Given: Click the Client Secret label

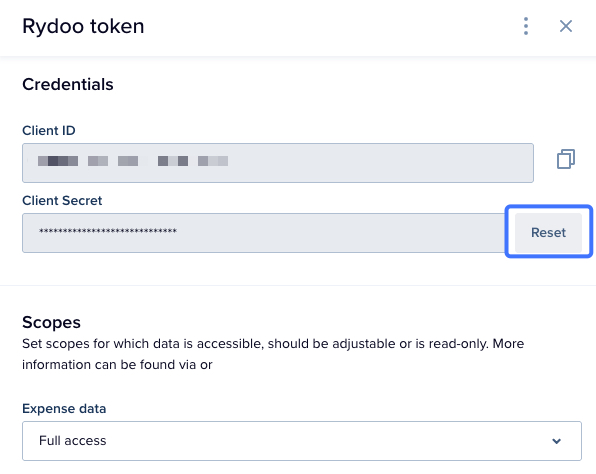Looking at the screenshot, I should pyautogui.click(x=62, y=200).
